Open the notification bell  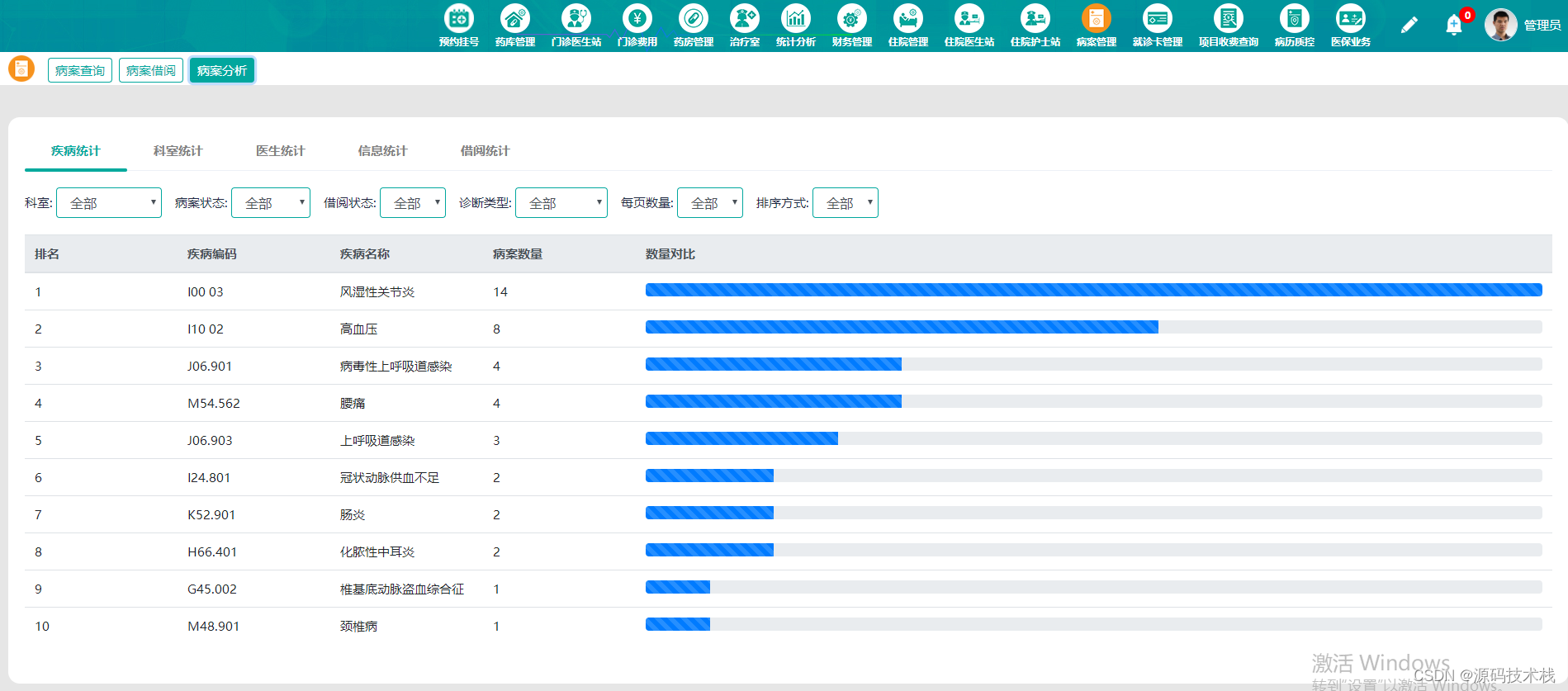pyautogui.click(x=1454, y=26)
